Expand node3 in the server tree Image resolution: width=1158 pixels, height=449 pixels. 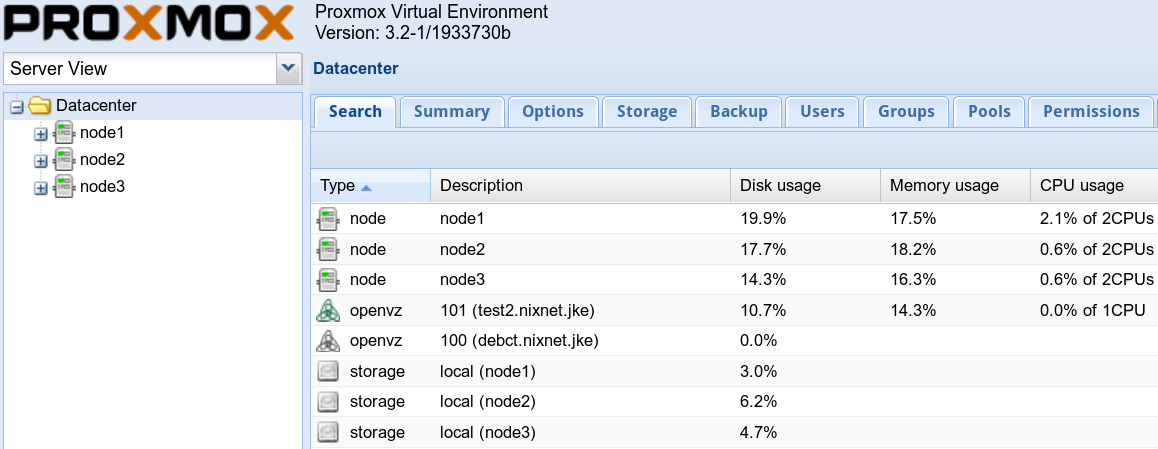(x=41, y=188)
